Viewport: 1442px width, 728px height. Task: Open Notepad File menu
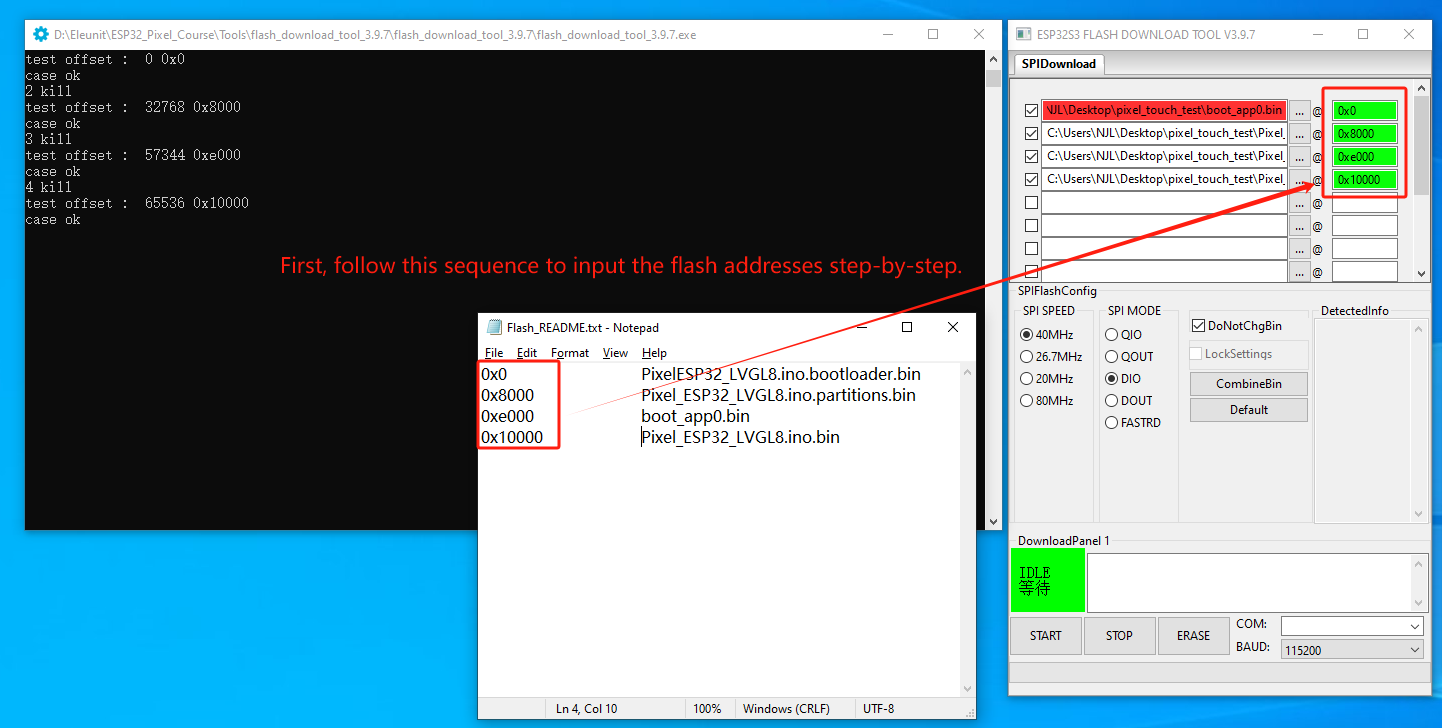[x=494, y=353]
